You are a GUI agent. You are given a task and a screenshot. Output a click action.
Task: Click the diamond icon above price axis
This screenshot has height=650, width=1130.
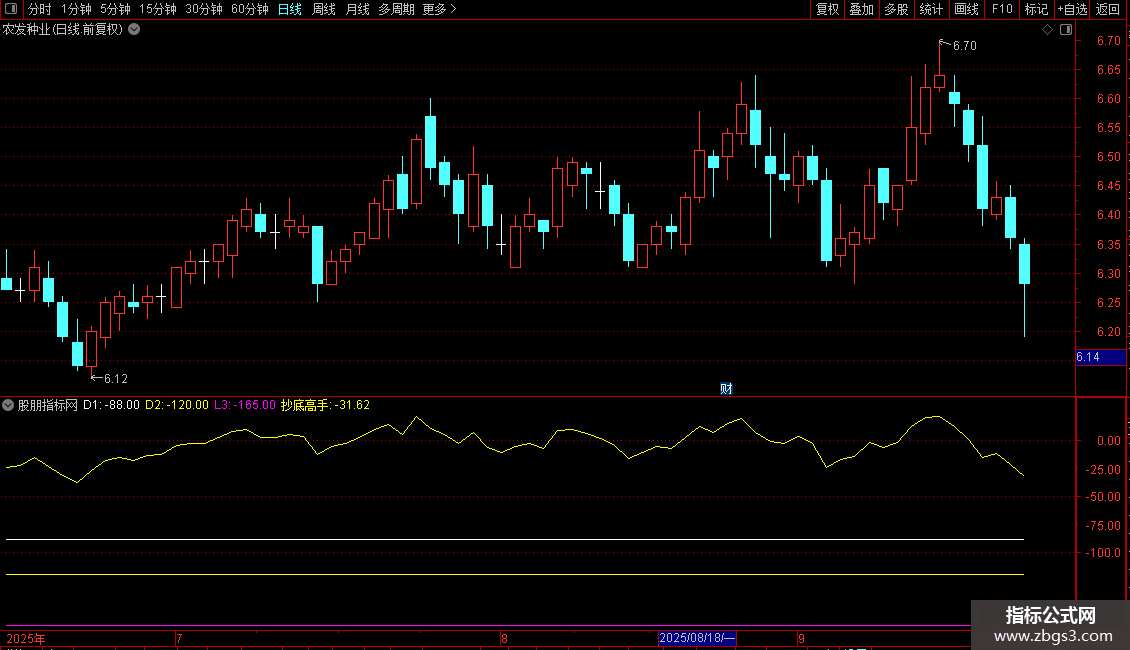coord(1048,30)
